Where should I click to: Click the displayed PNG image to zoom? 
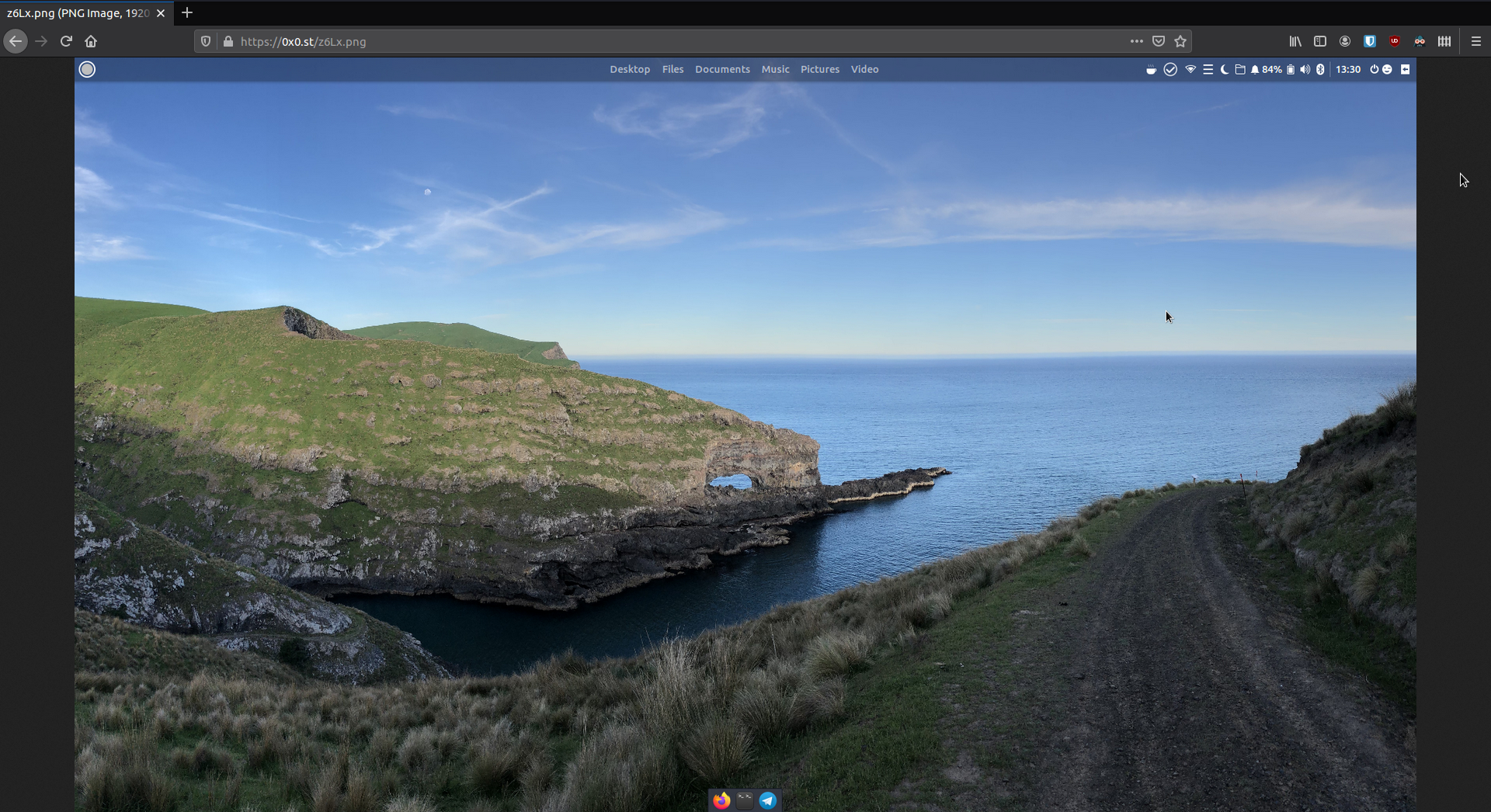point(745,435)
